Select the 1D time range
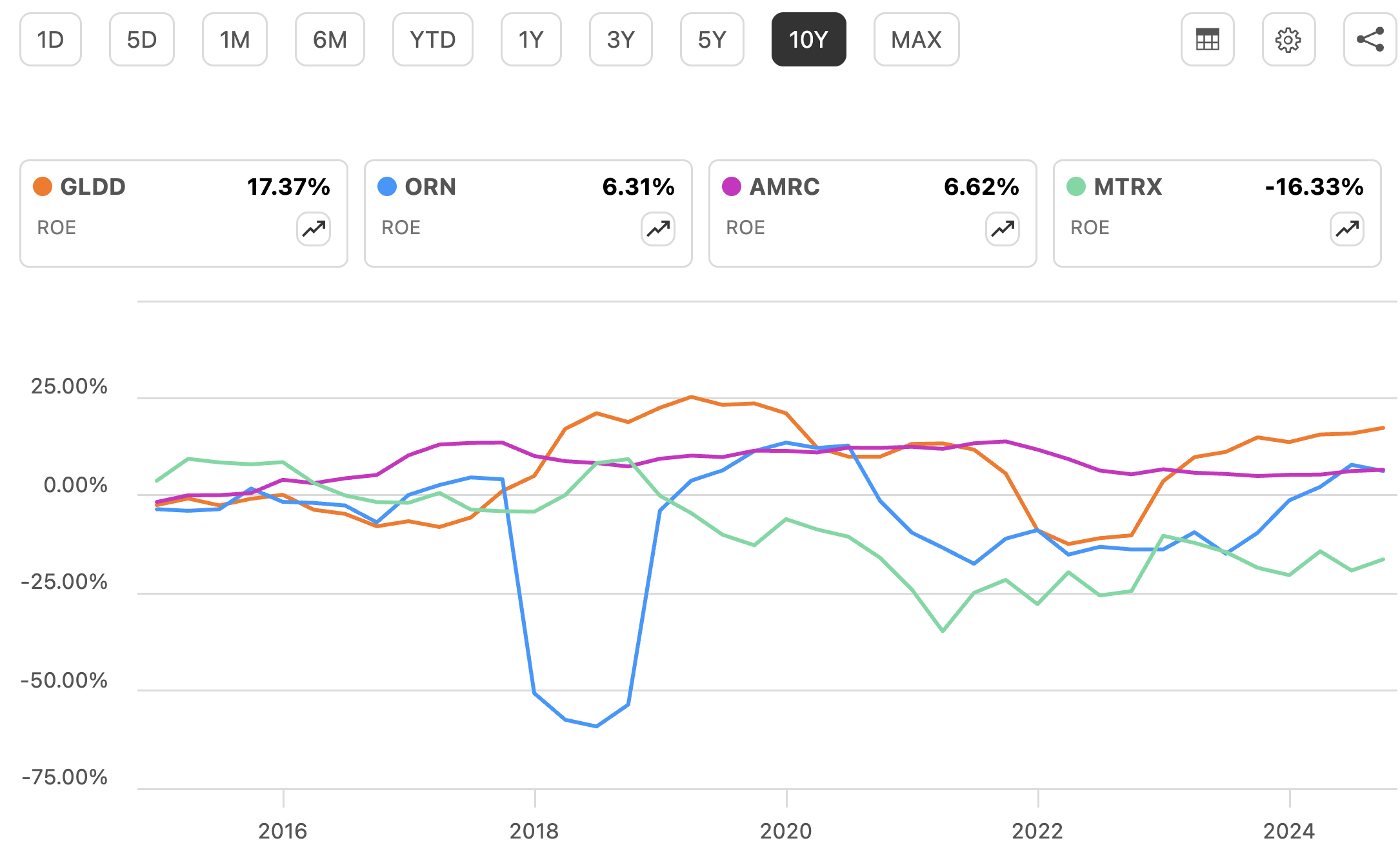This screenshot has width=1400, height=854. tap(50, 39)
